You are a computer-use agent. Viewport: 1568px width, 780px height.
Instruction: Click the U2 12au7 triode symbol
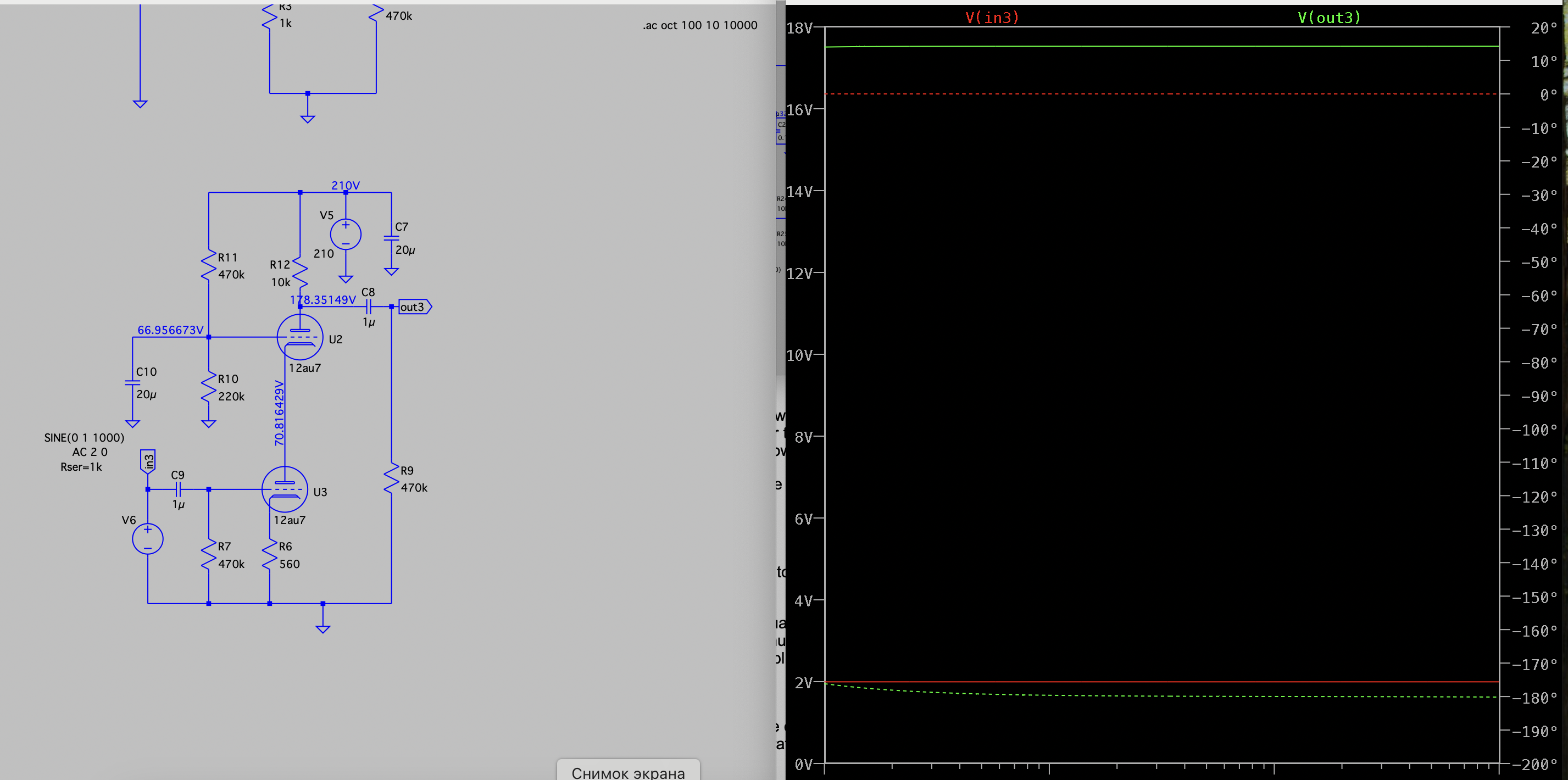(299, 337)
